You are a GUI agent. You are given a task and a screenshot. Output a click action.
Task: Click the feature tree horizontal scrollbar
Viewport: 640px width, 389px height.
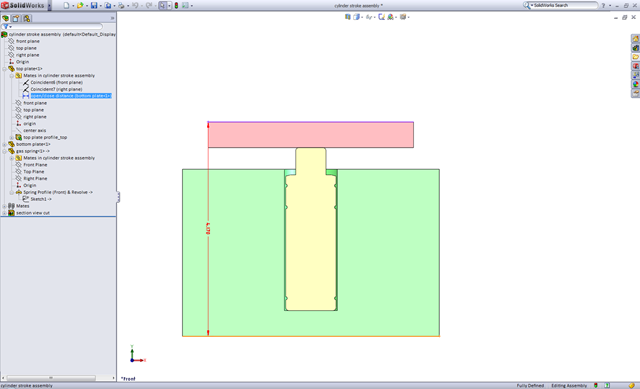coord(51,378)
